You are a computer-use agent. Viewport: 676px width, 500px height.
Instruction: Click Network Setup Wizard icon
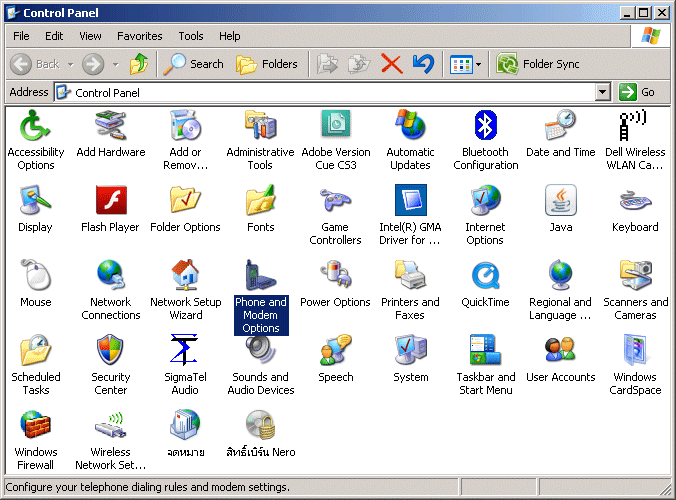(x=185, y=275)
